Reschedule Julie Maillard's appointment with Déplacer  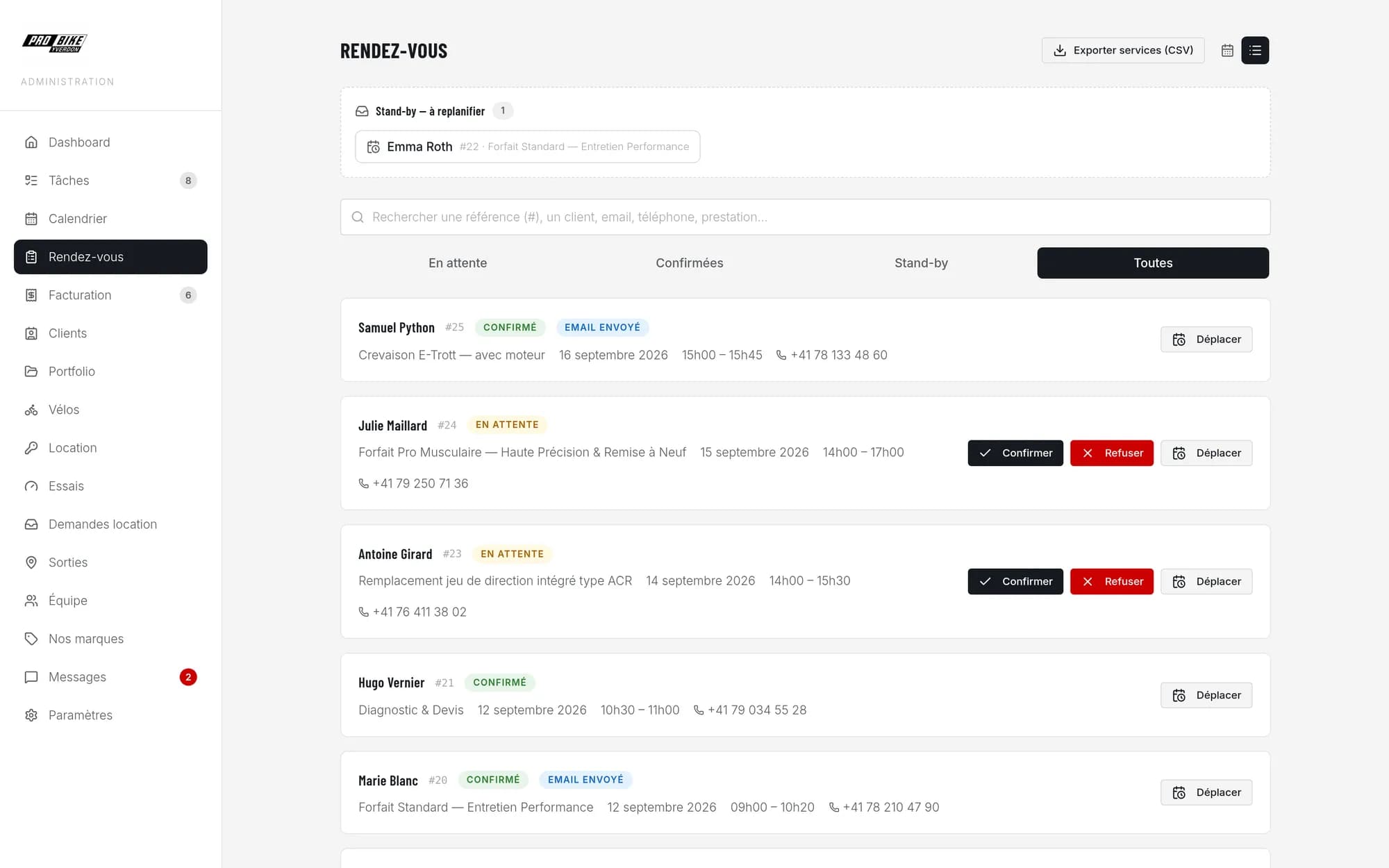(x=1206, y=453)
